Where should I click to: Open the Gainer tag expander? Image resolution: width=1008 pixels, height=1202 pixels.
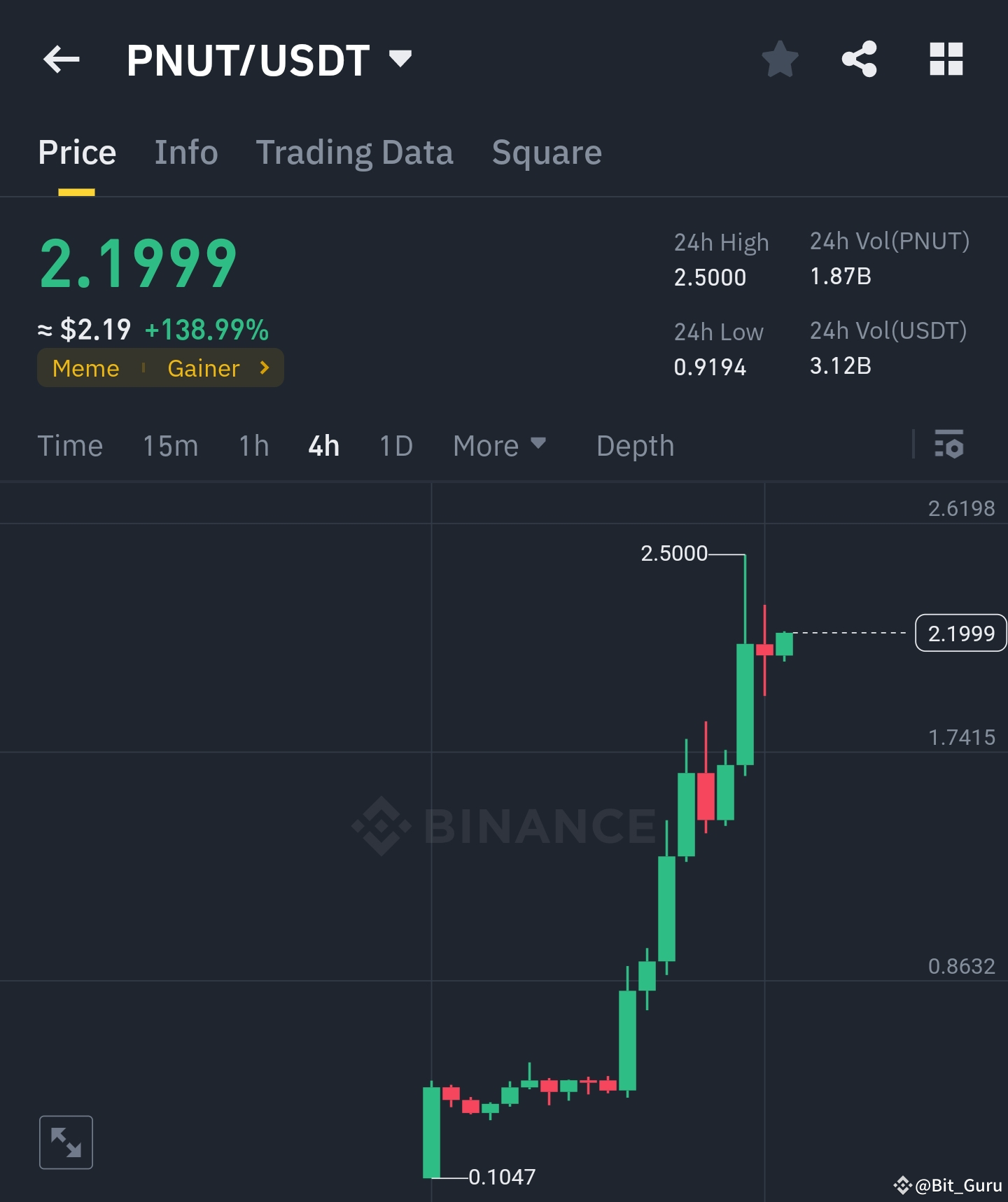(264, 368)
